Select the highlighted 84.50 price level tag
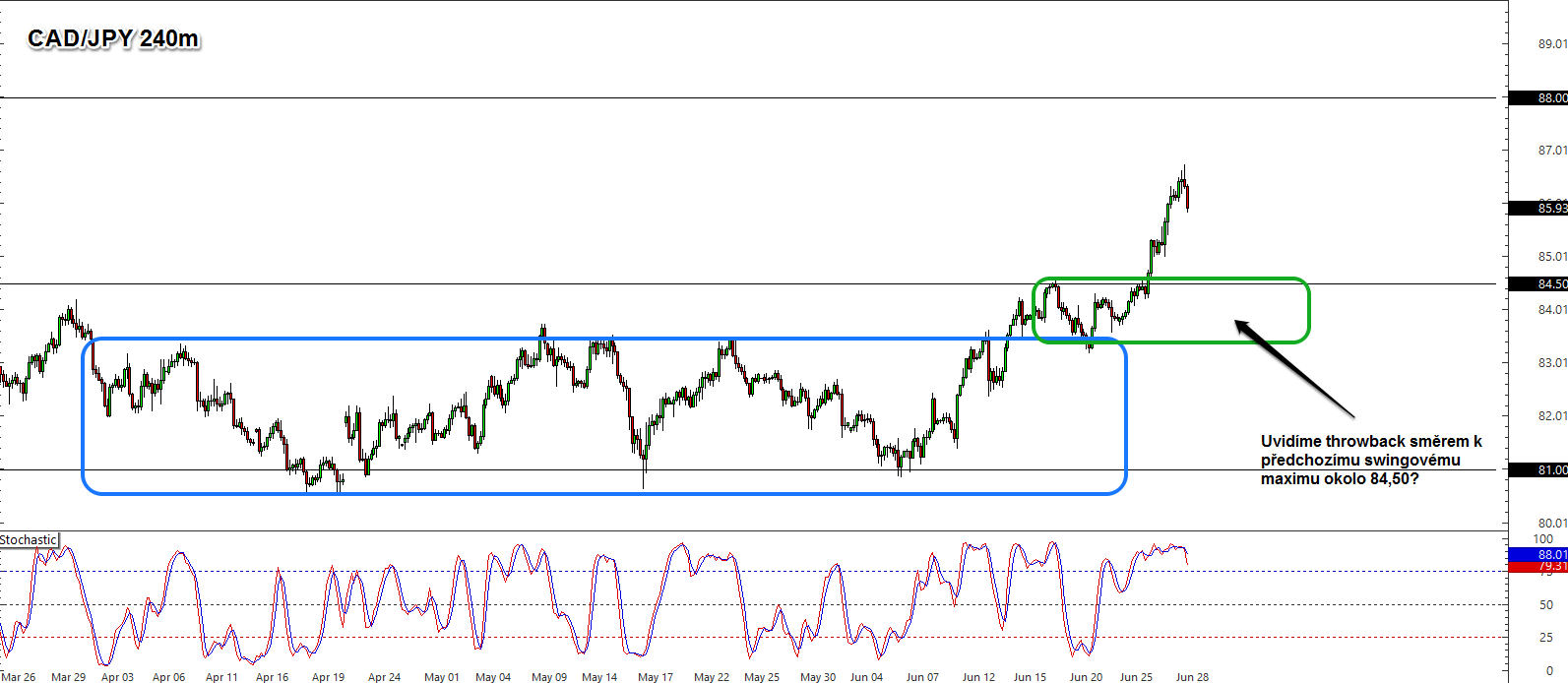The height and width of the screenshot is (683, 1568). point(1538,284)
